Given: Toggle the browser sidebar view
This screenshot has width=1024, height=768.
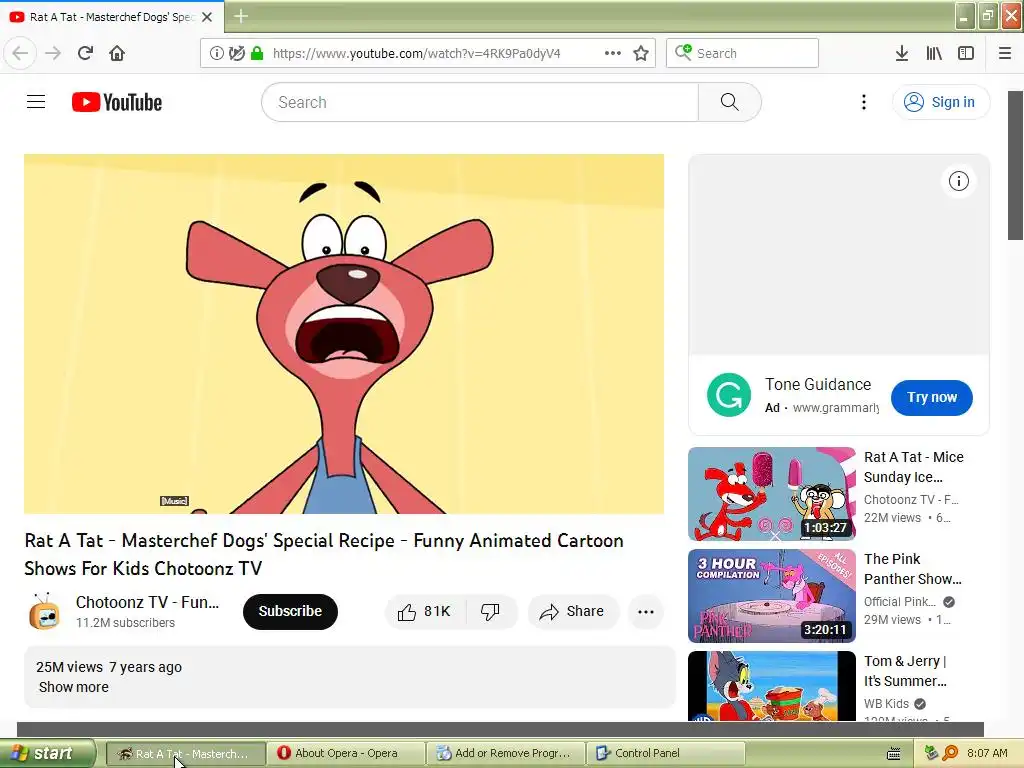Looking at the screenshot, I should pyautogui.click(x=966, y=53).
